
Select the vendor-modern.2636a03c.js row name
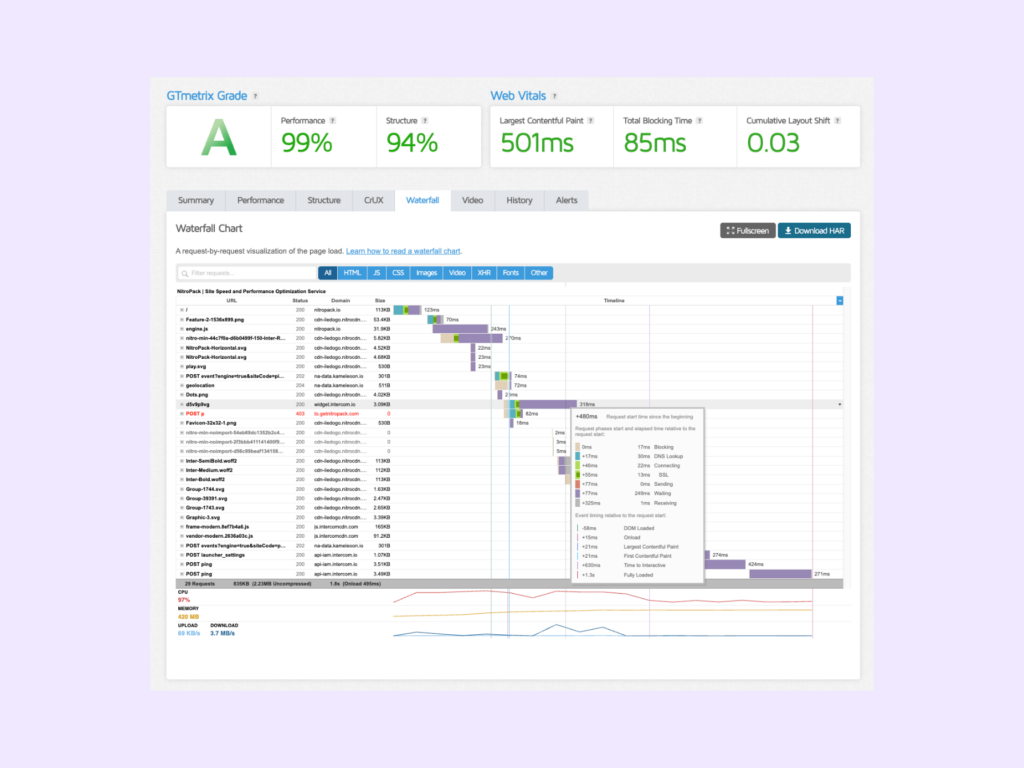pos(219,536)
